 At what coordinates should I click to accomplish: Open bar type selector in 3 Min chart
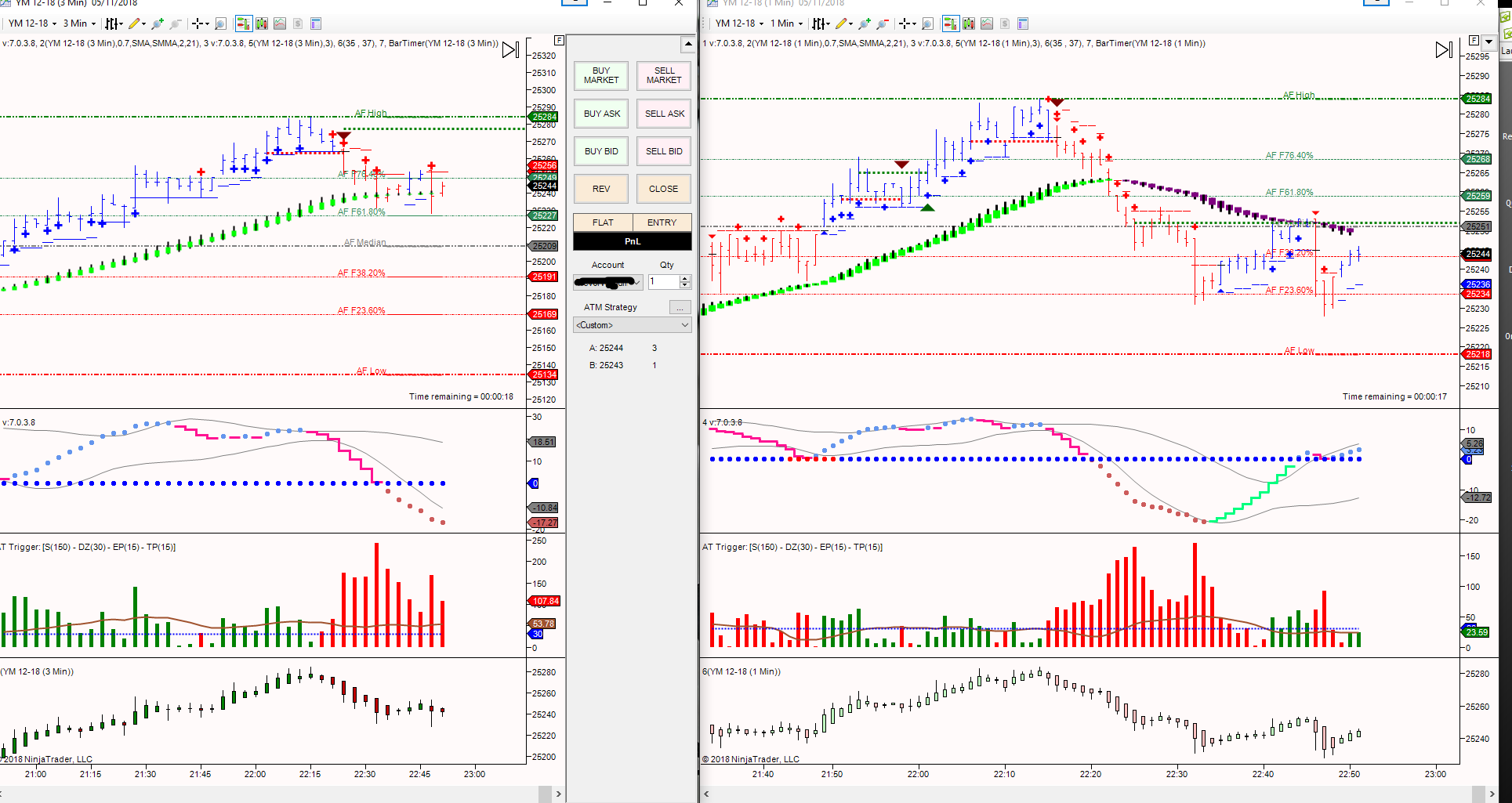(112, 24)
